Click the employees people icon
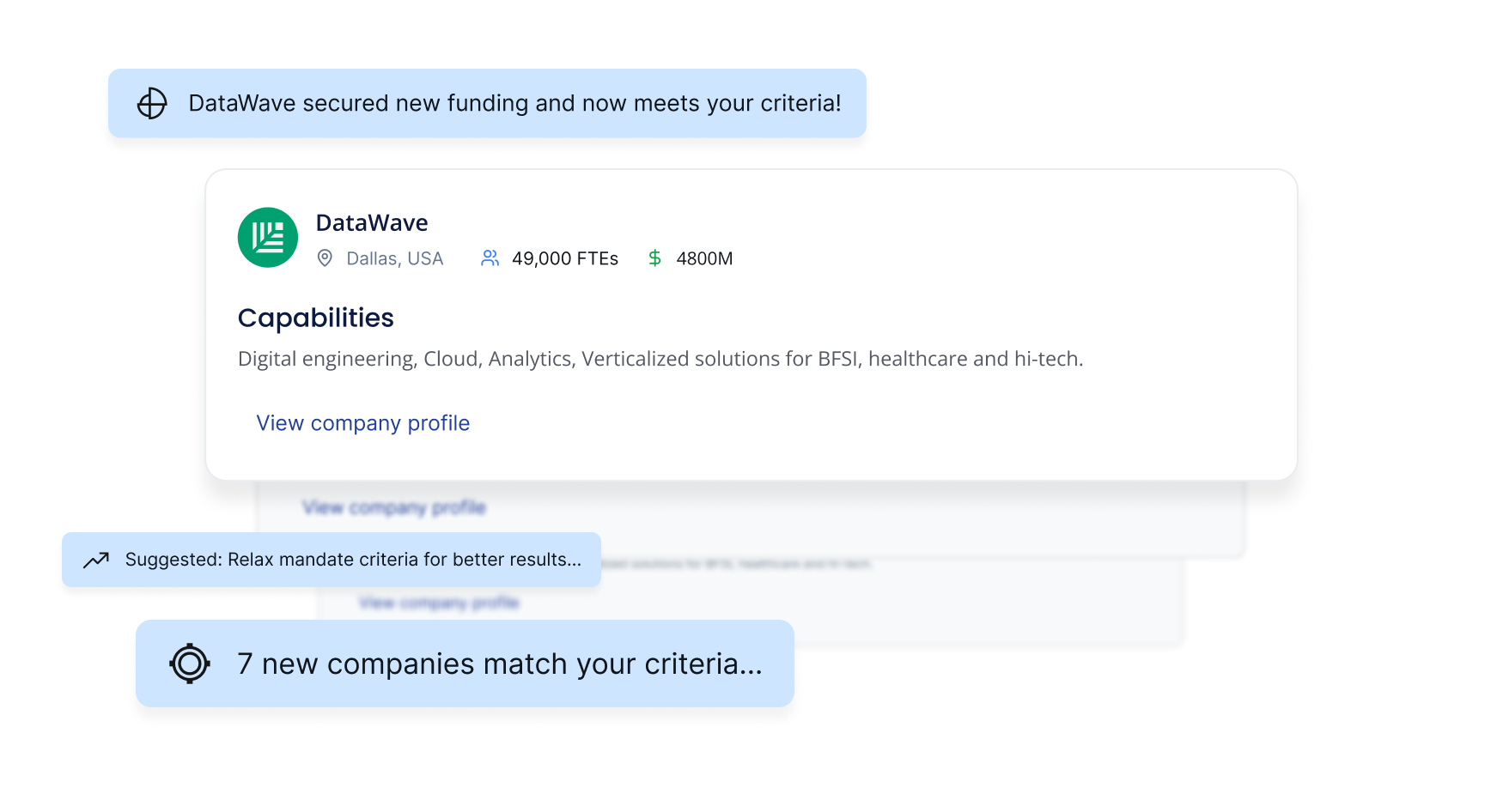The height and width of the screenshot is (812, 1503). tap(490, 258)
